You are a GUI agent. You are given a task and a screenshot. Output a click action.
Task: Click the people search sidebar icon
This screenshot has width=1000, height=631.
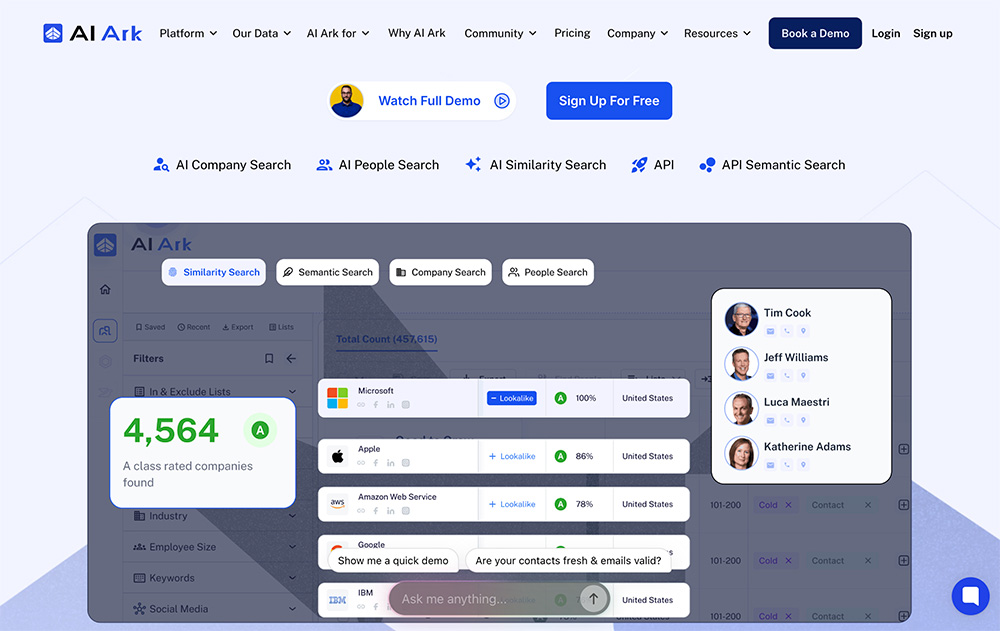coord(105,330)
